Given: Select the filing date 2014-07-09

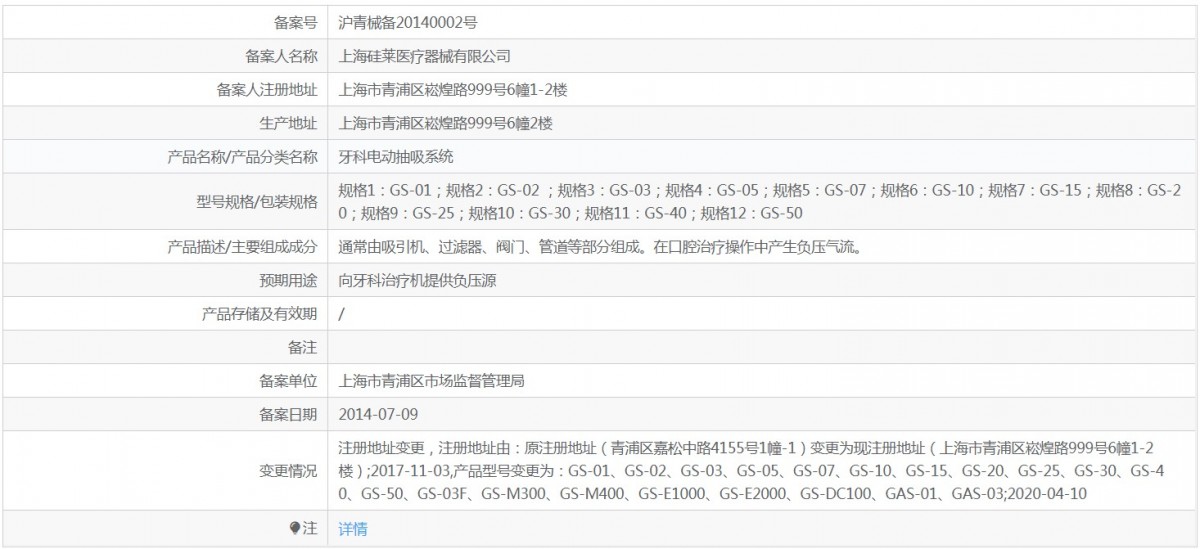Looking at the screenshot, I should (376, 413).
